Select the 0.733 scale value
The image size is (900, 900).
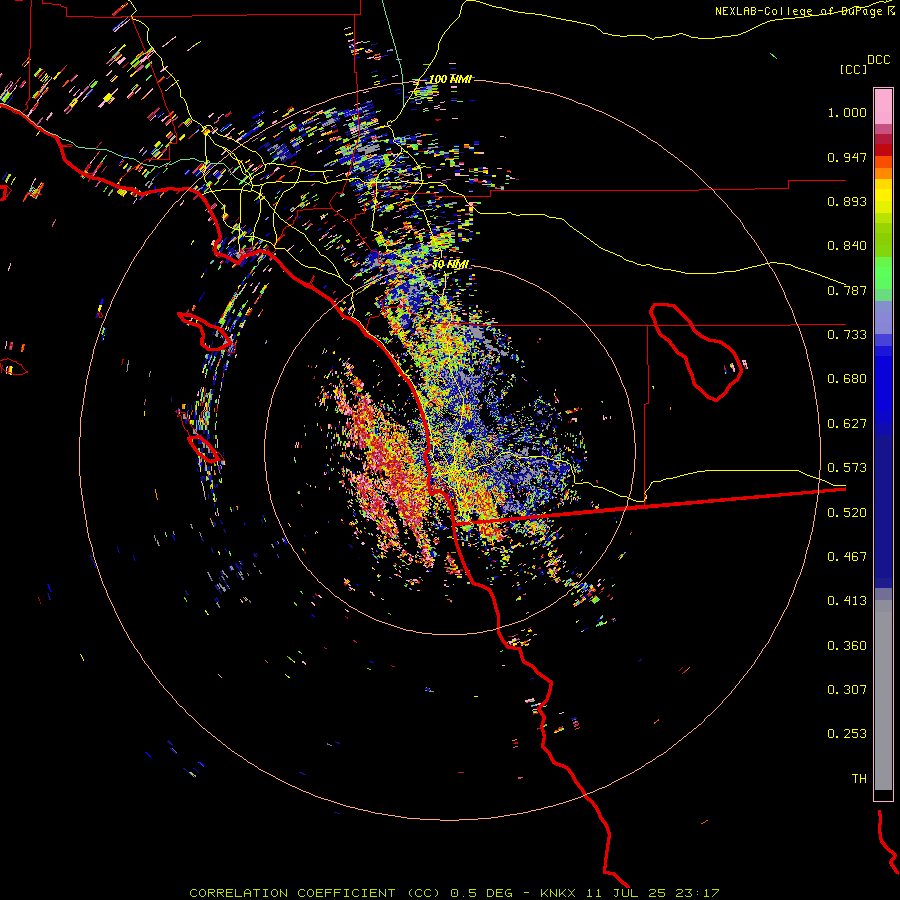(x=847, y=335)
